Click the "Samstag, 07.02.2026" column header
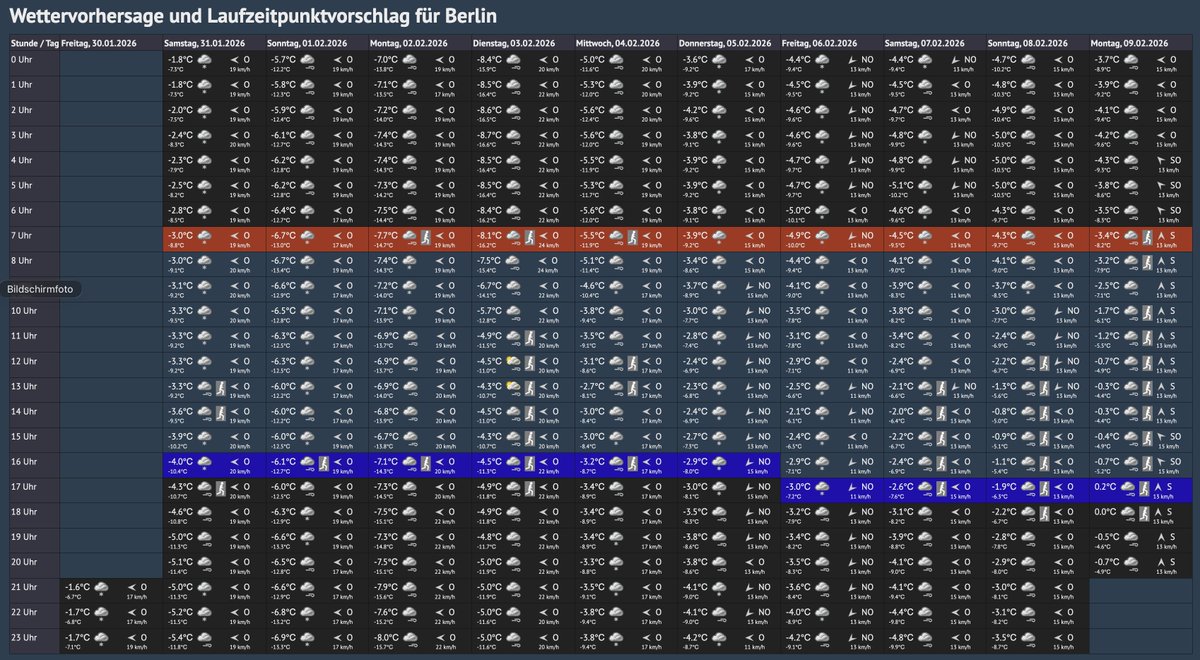 [924, 44]
